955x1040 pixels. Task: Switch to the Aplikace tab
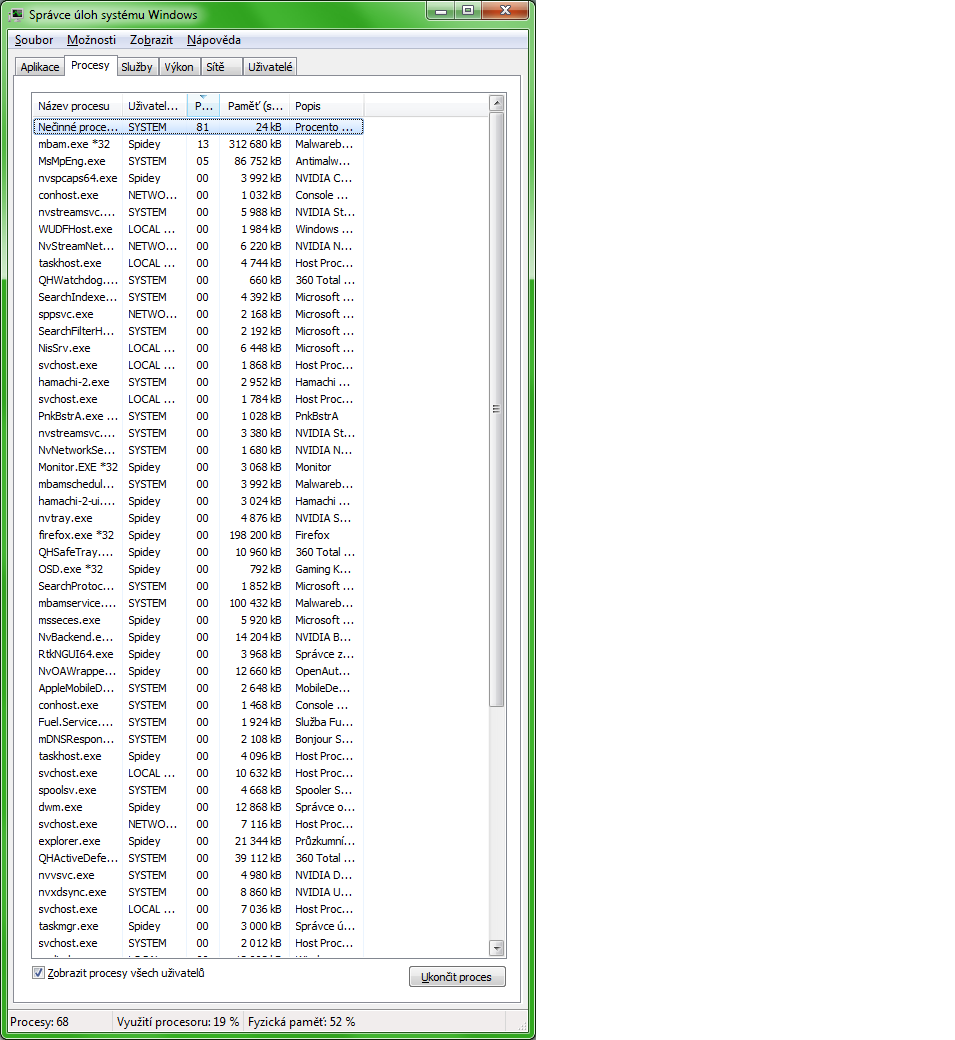coord(40,67)
